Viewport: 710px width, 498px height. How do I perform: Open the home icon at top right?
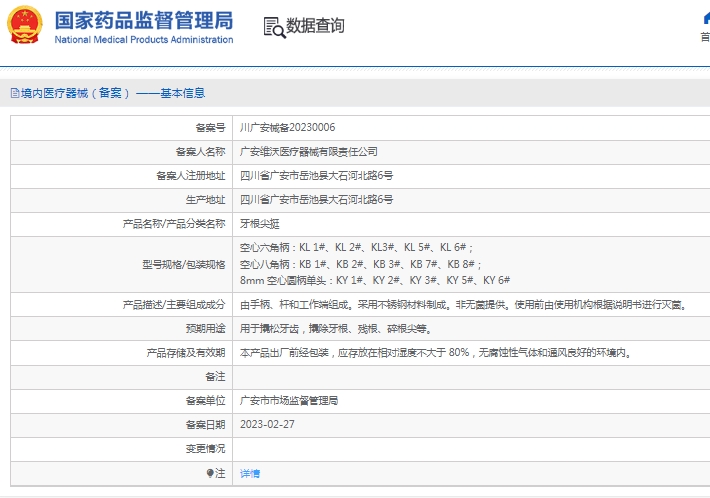click(x=706, y=18)
